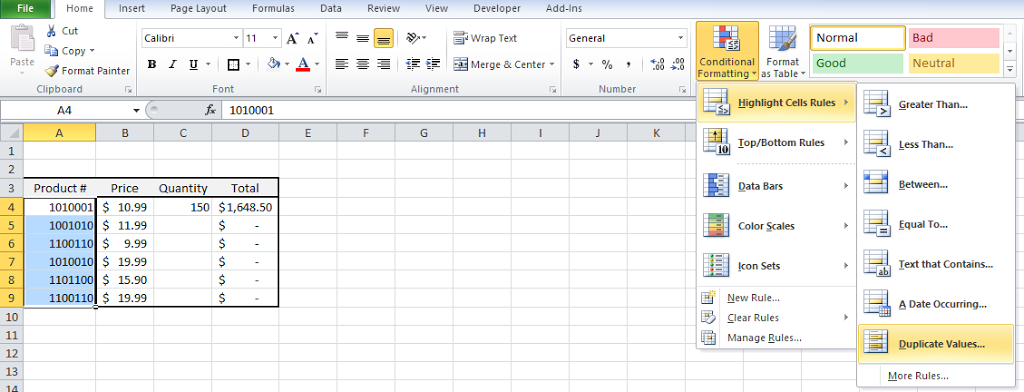Click the Accounting dollar format icon
The height and width of the screenshot is (392, 1024).
pyautogui.click(x=576, y=64)
